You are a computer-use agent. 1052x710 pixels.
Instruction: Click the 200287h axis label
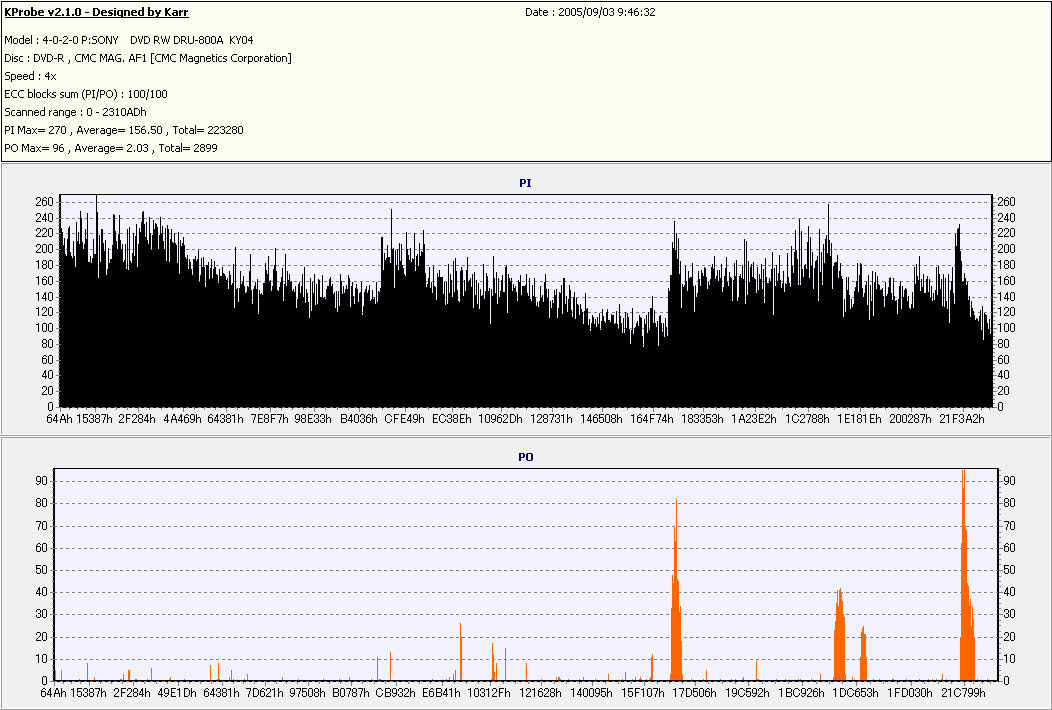point(910,419)
